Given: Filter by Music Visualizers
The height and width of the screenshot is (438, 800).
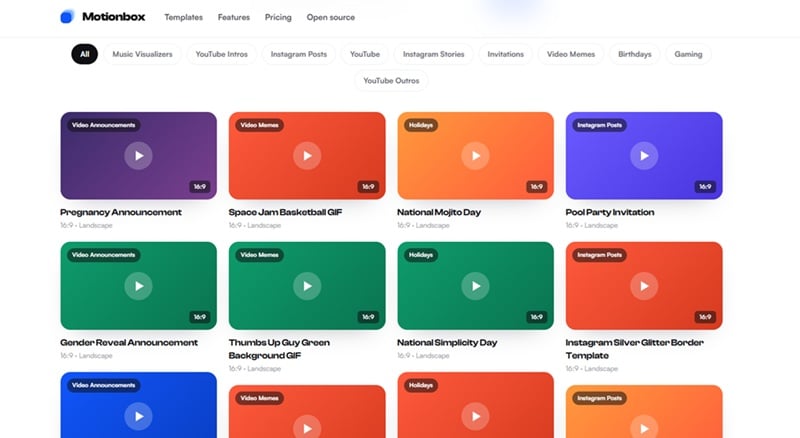Looking at the screenshot, I should tap(142, 54).
